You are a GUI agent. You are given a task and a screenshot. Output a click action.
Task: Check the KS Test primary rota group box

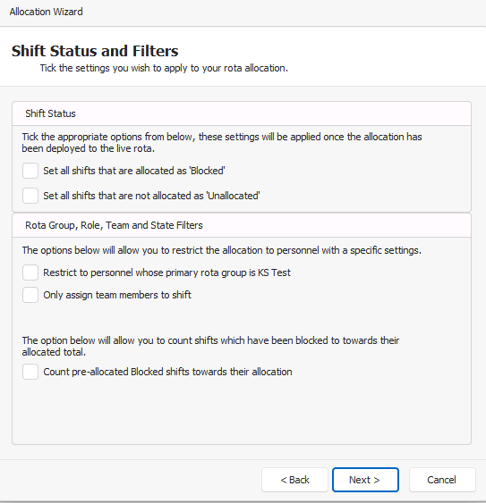coord(30,273)
